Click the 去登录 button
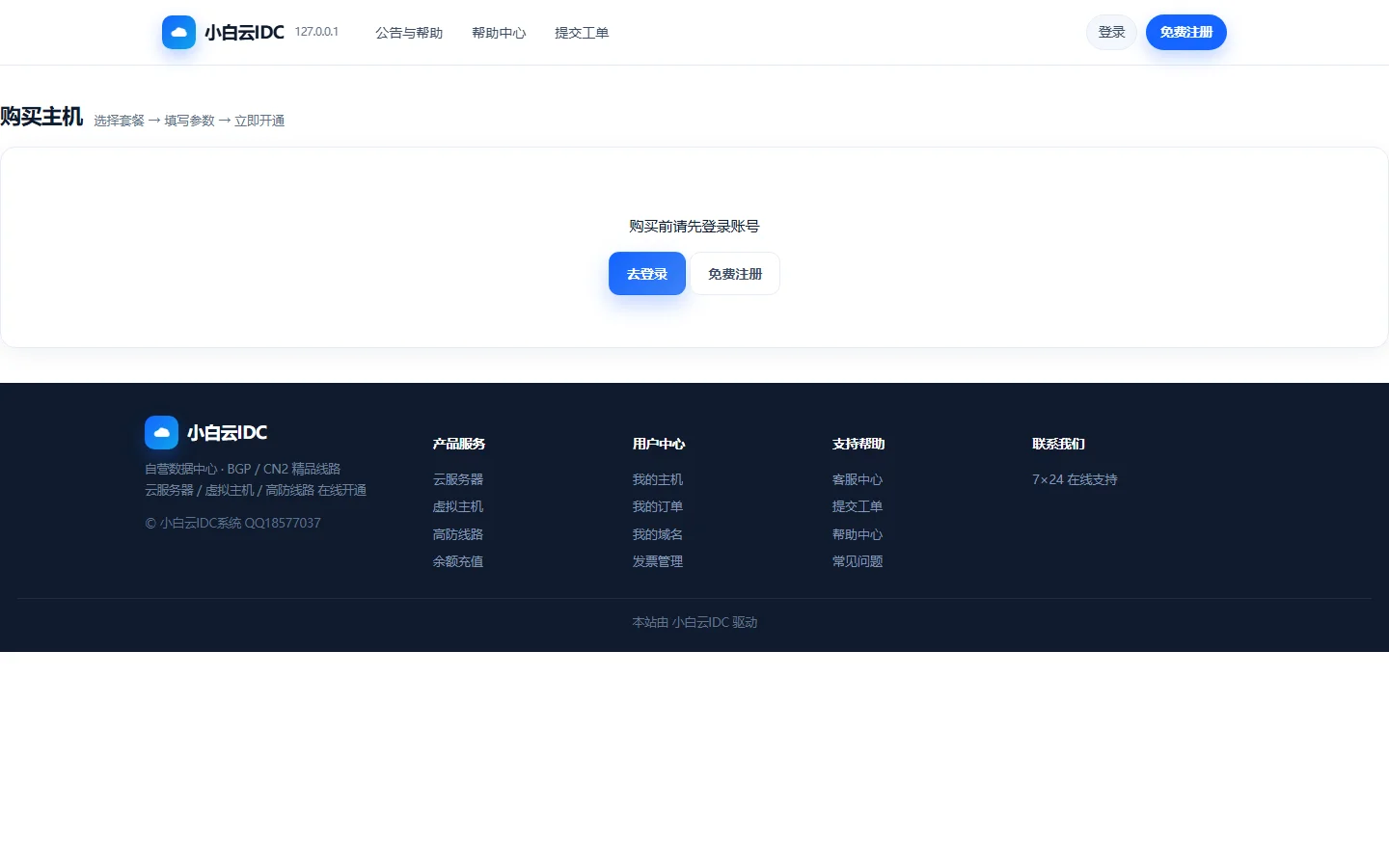The image size is (1389, 868). (x=647, y=274)
